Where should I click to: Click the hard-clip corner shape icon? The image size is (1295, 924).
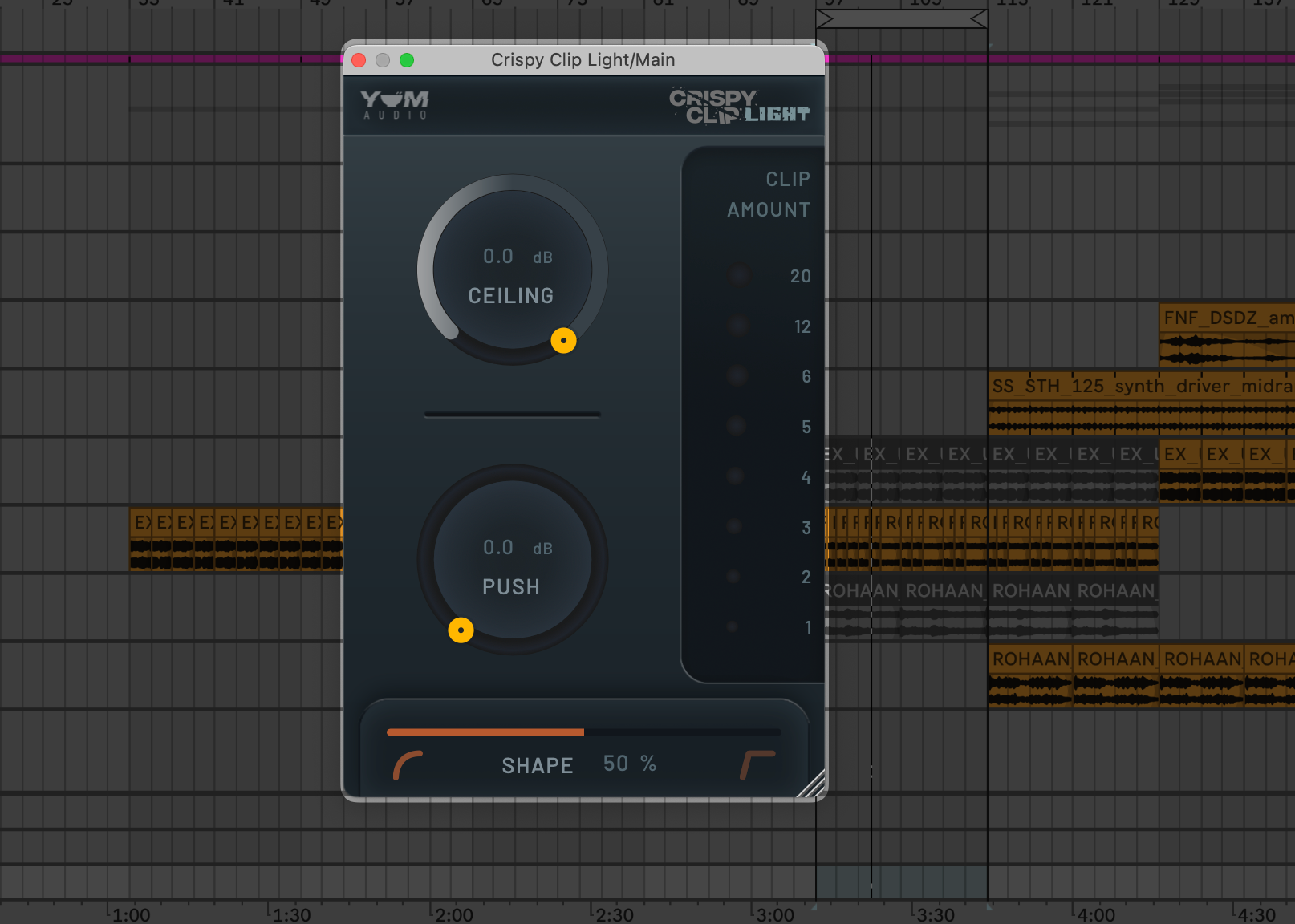[x=757, y=766]
